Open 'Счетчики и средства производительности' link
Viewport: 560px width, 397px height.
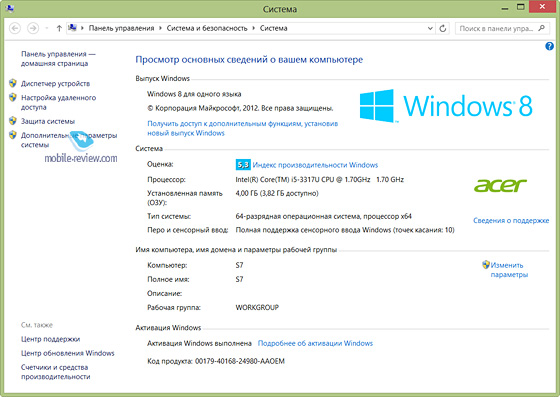pos(56,372)
